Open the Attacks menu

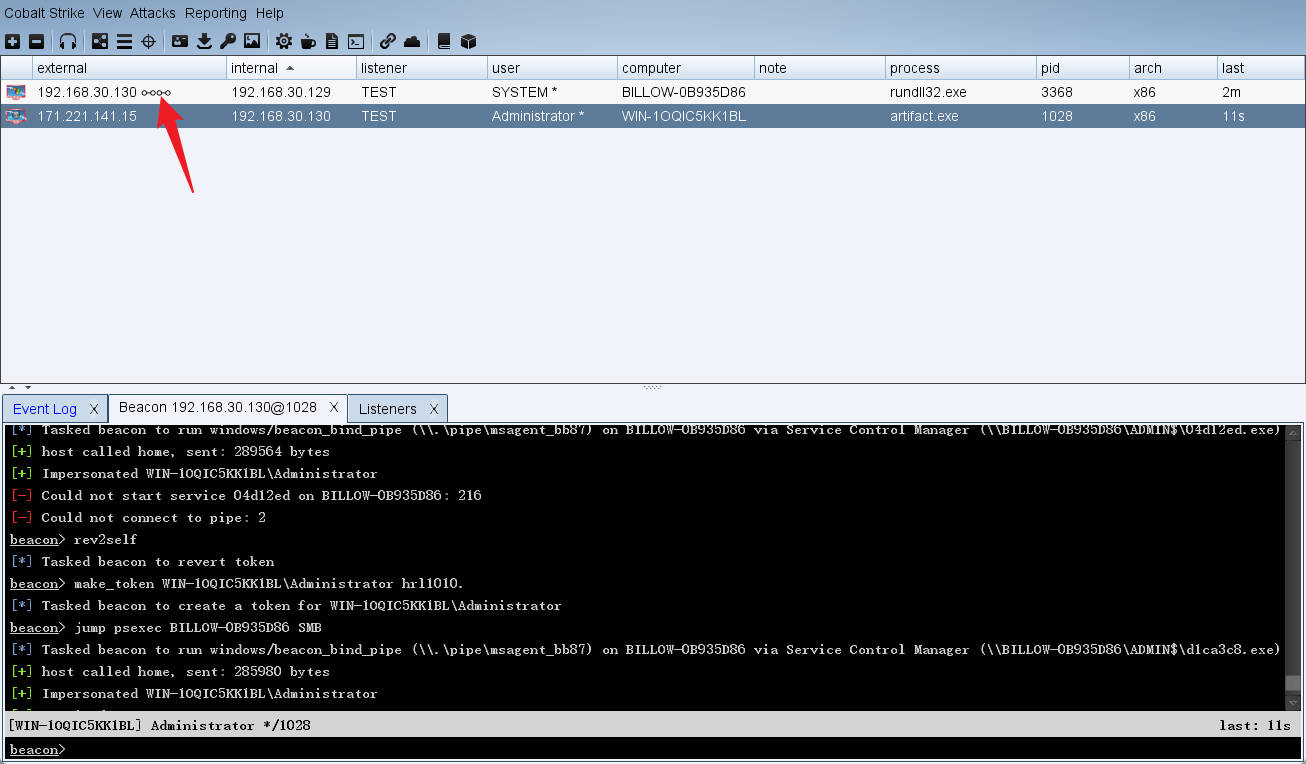[153, 13]
